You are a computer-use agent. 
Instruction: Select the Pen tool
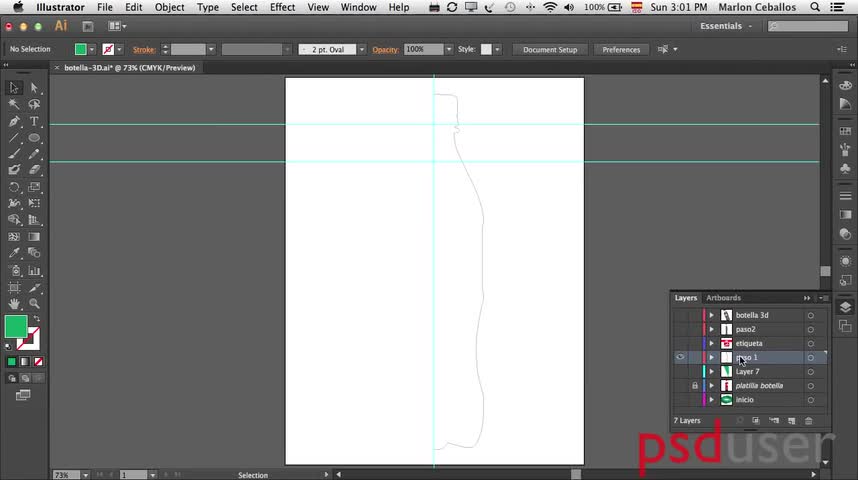pyautogui.click(x=14, y=121)
